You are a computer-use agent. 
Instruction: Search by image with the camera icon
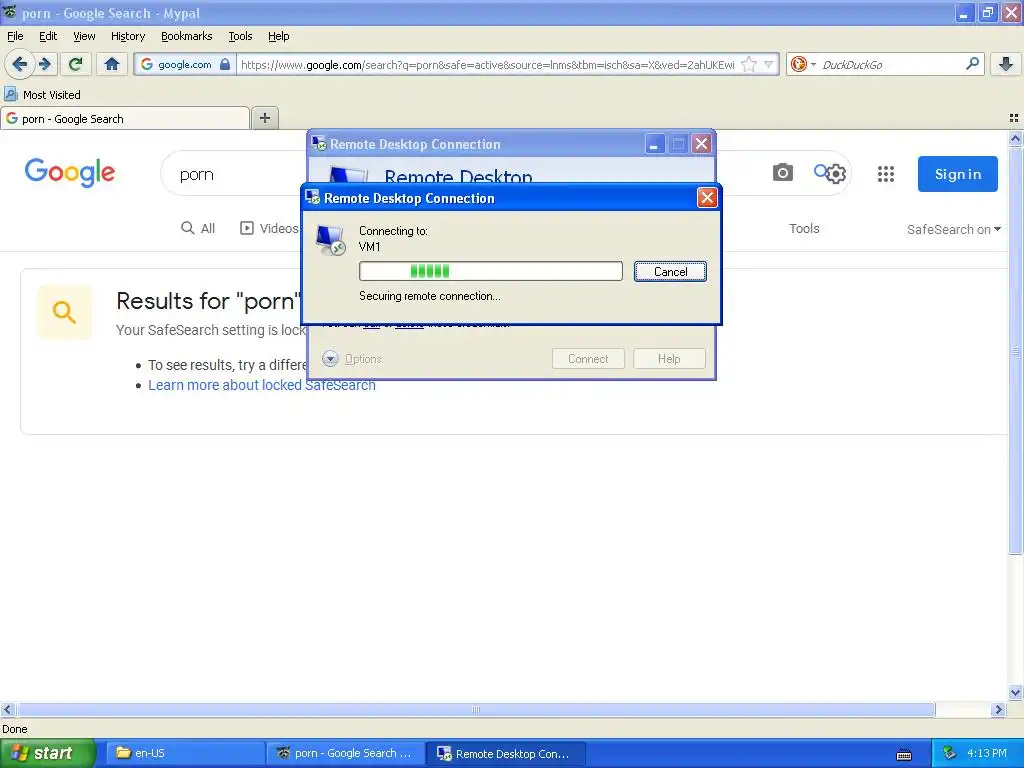[x=782, y=172]
